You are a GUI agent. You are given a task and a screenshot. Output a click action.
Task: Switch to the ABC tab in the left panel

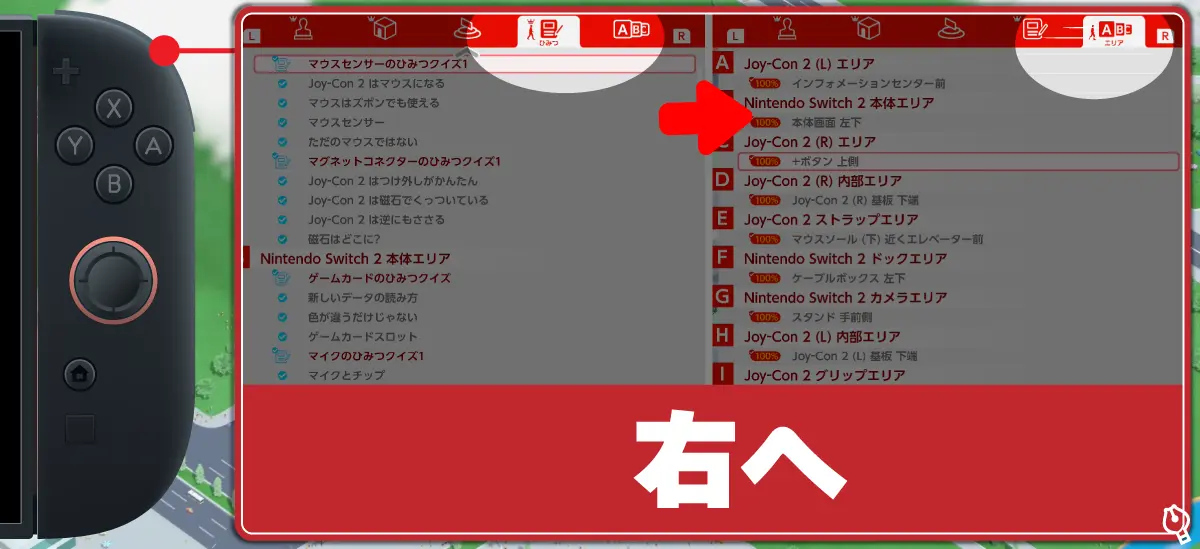tap(631, 30)
